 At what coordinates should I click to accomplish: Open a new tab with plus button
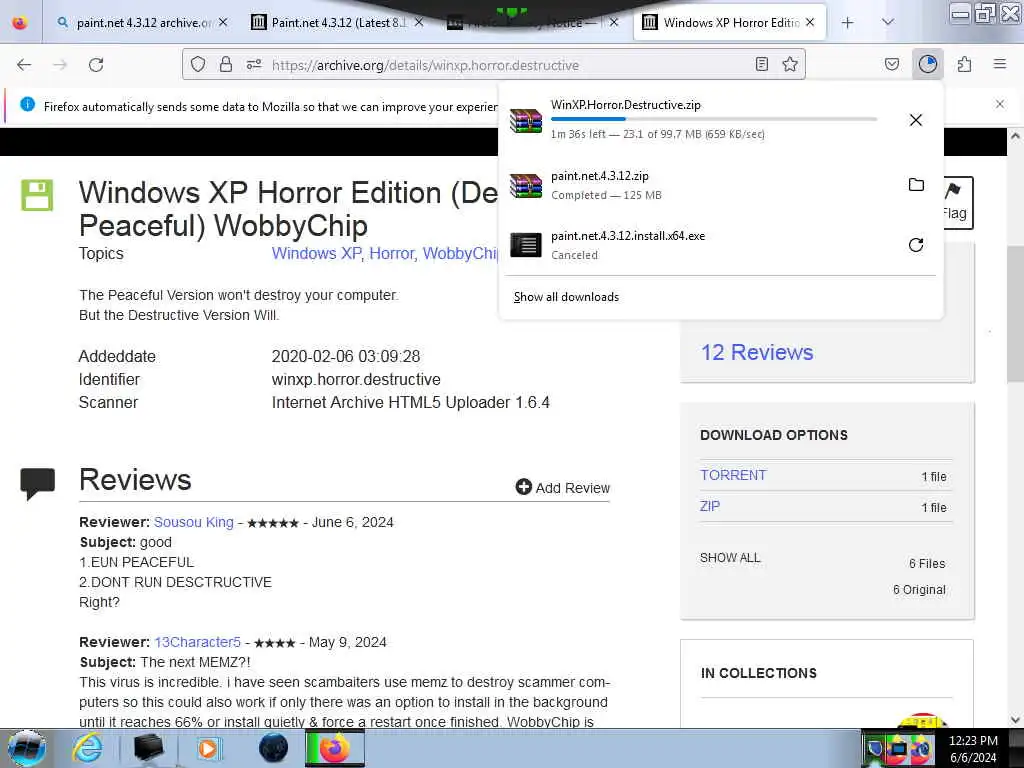848,23
